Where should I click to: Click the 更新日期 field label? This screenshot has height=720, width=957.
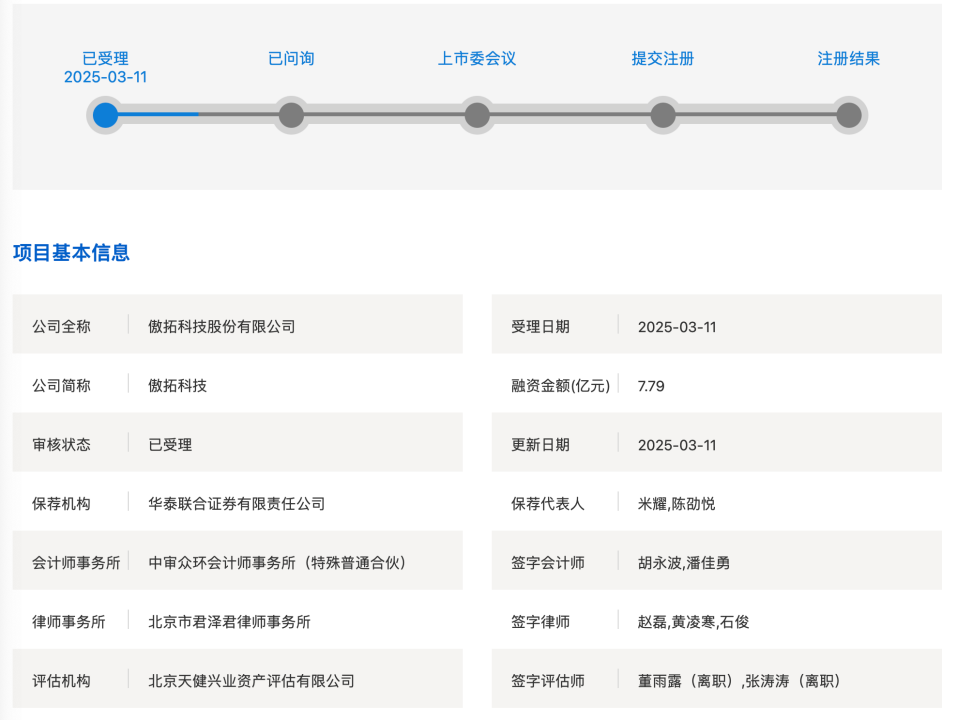[540, 445]
